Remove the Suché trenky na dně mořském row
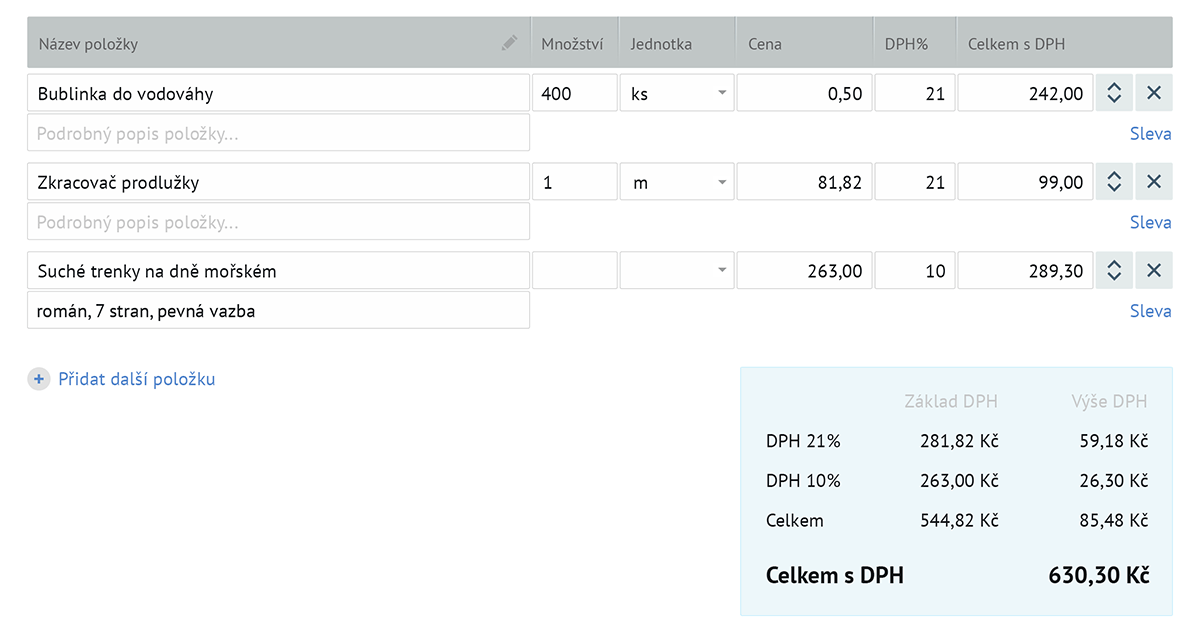 pos(1153,271)
